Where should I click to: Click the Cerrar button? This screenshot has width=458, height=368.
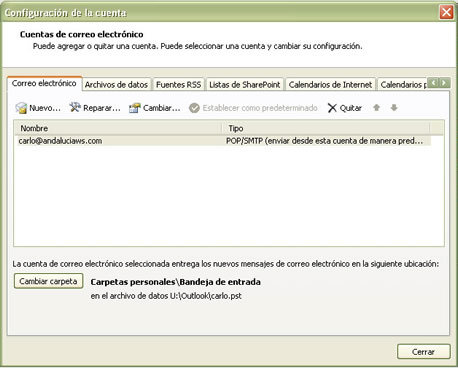[x=424, y=352]
